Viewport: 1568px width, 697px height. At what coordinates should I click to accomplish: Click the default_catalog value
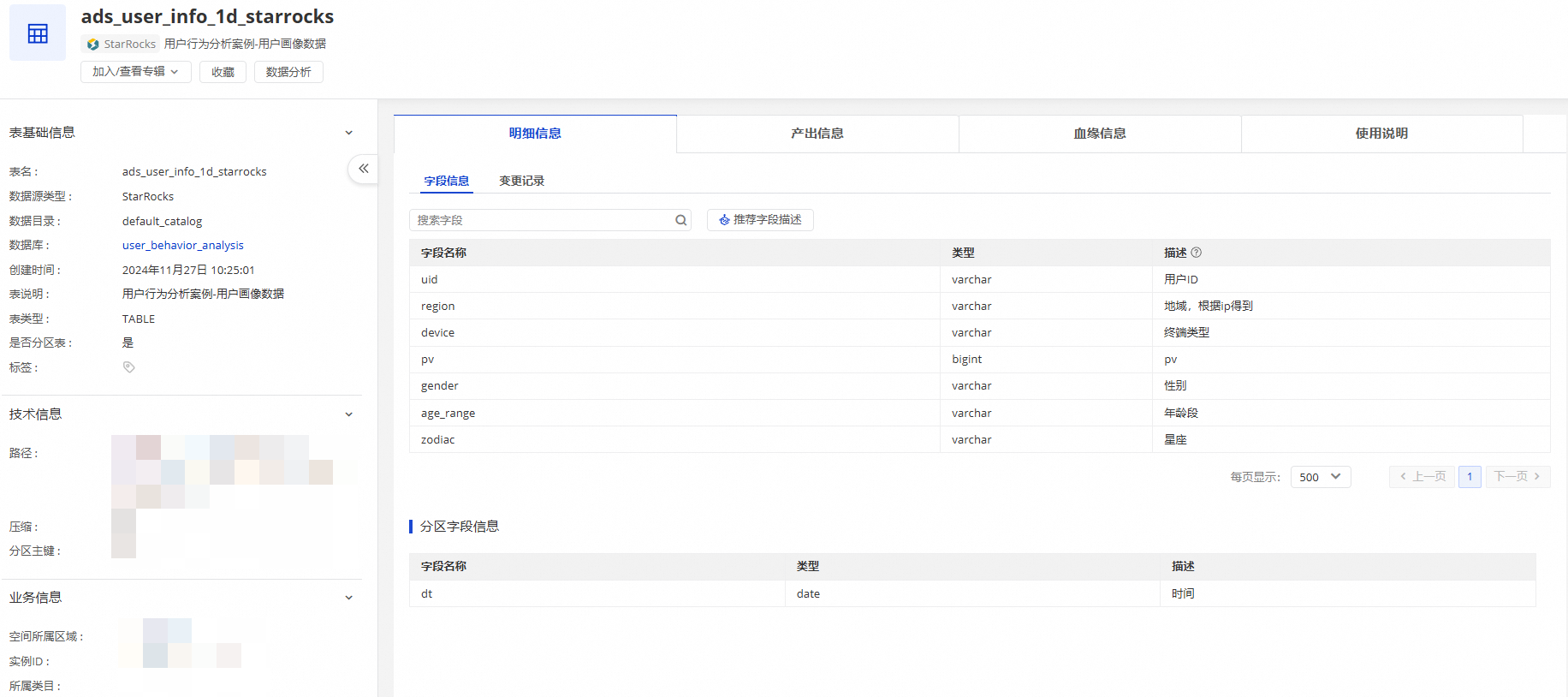point(163,221)
